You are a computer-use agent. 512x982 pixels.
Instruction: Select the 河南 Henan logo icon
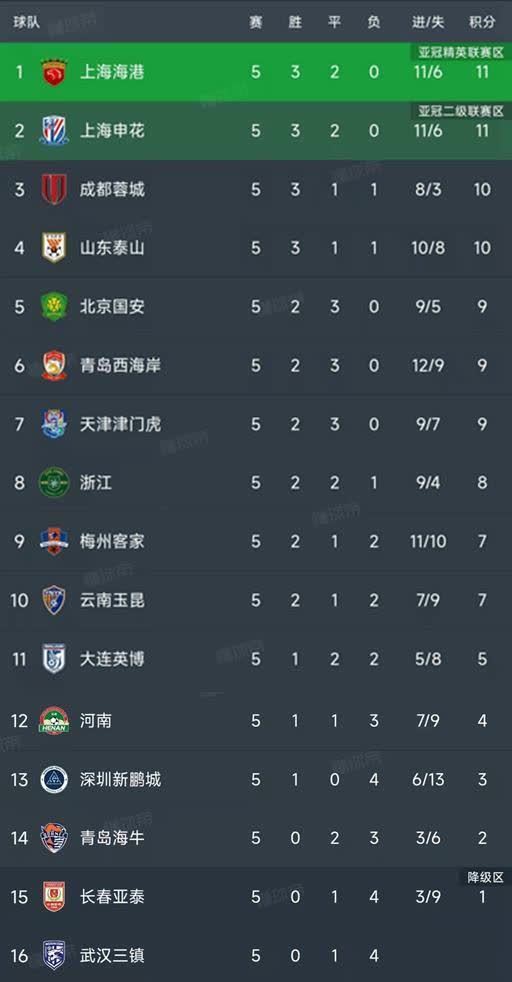click(54, 721)
